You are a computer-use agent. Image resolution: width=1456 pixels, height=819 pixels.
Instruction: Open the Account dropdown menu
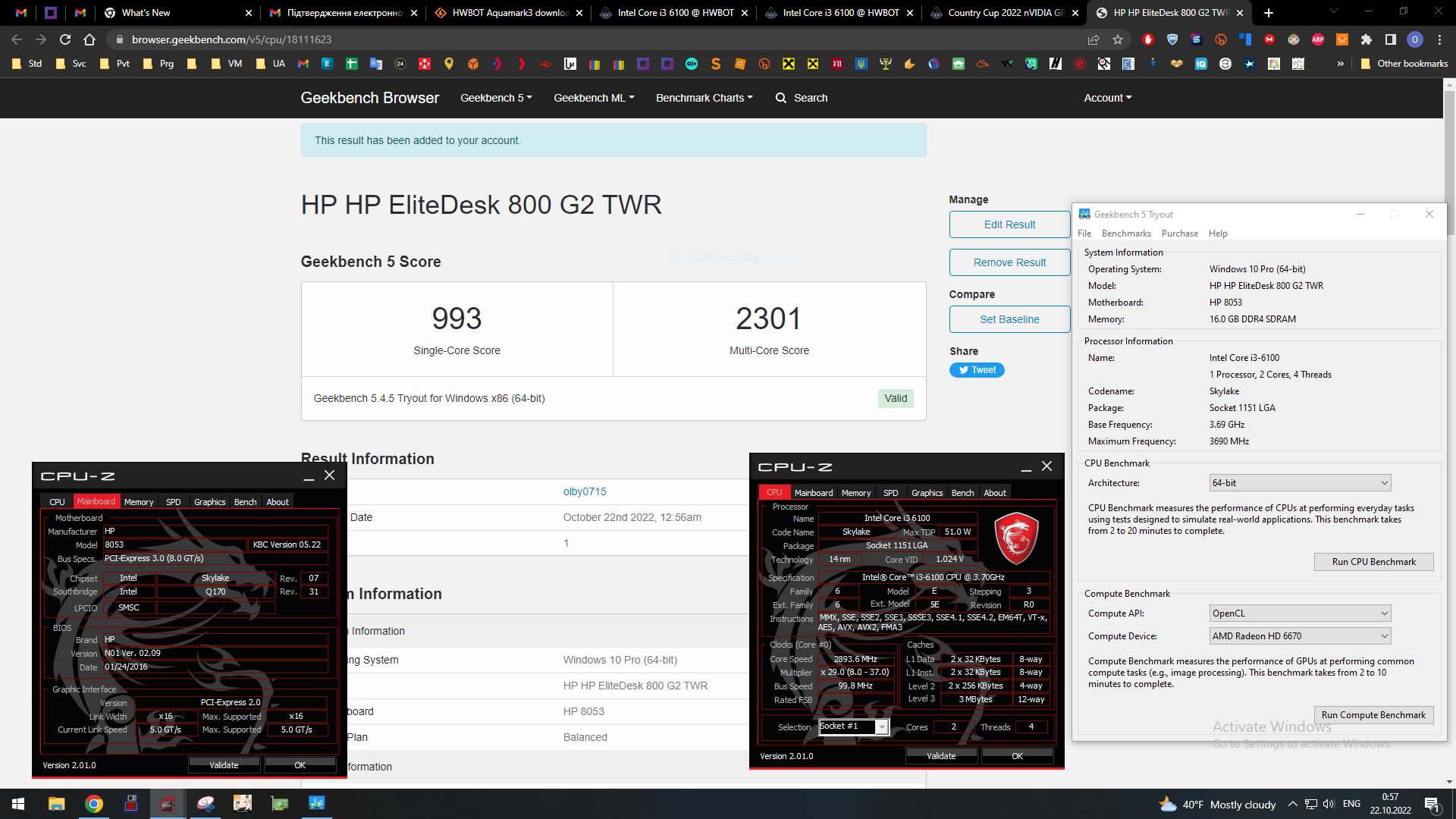click(x=1107, y=98)
